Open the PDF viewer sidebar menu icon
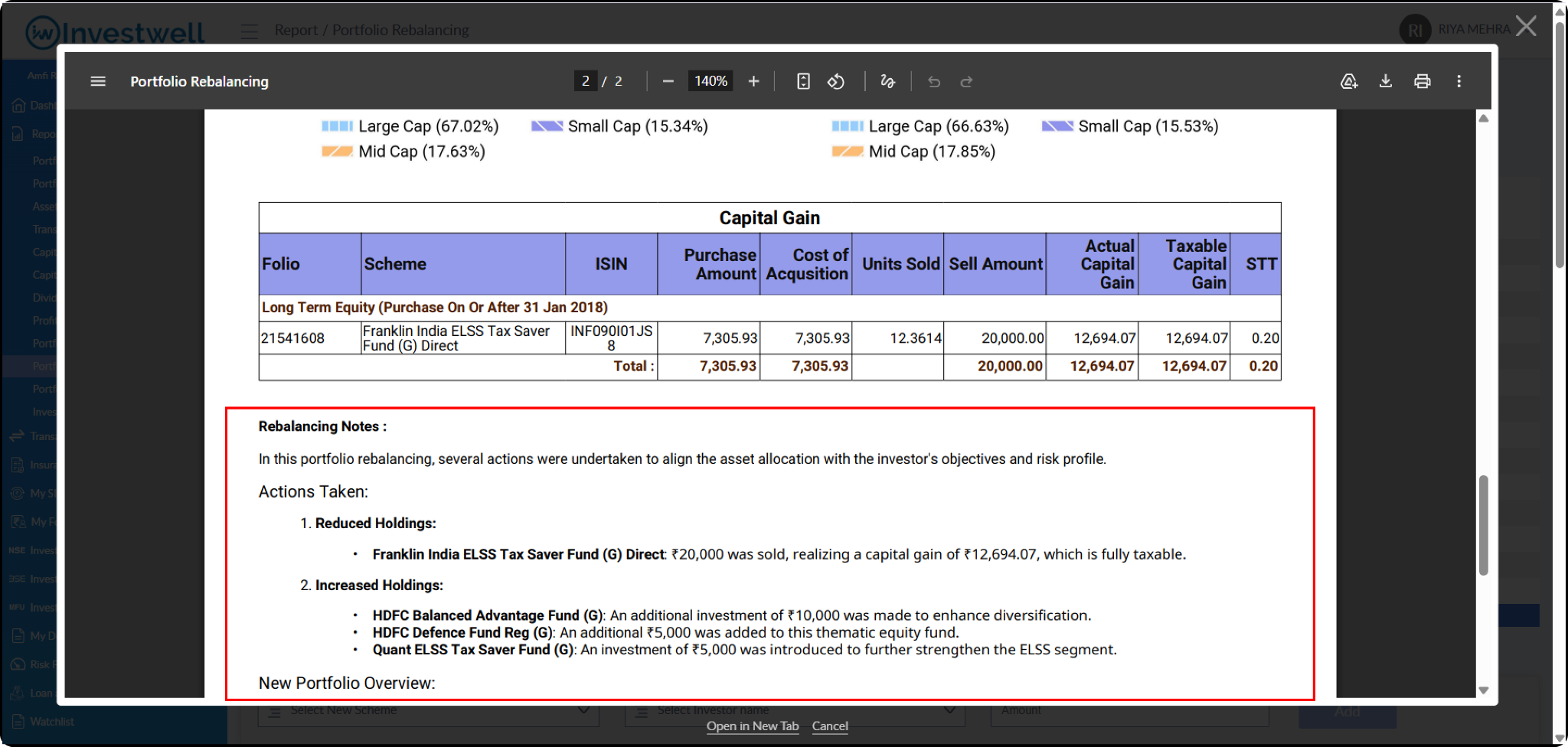This screenshot has width=1568, height=747. tap(98, 81)
